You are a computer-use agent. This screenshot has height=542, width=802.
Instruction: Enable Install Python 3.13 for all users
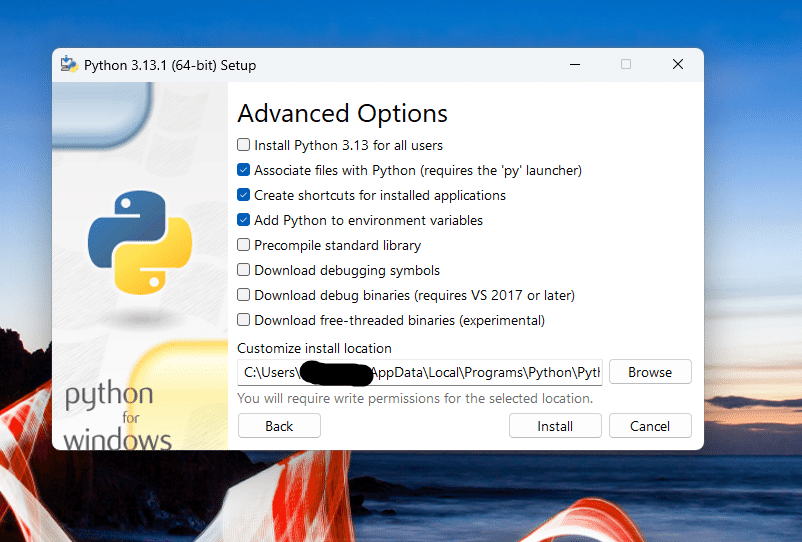point(243,145)
